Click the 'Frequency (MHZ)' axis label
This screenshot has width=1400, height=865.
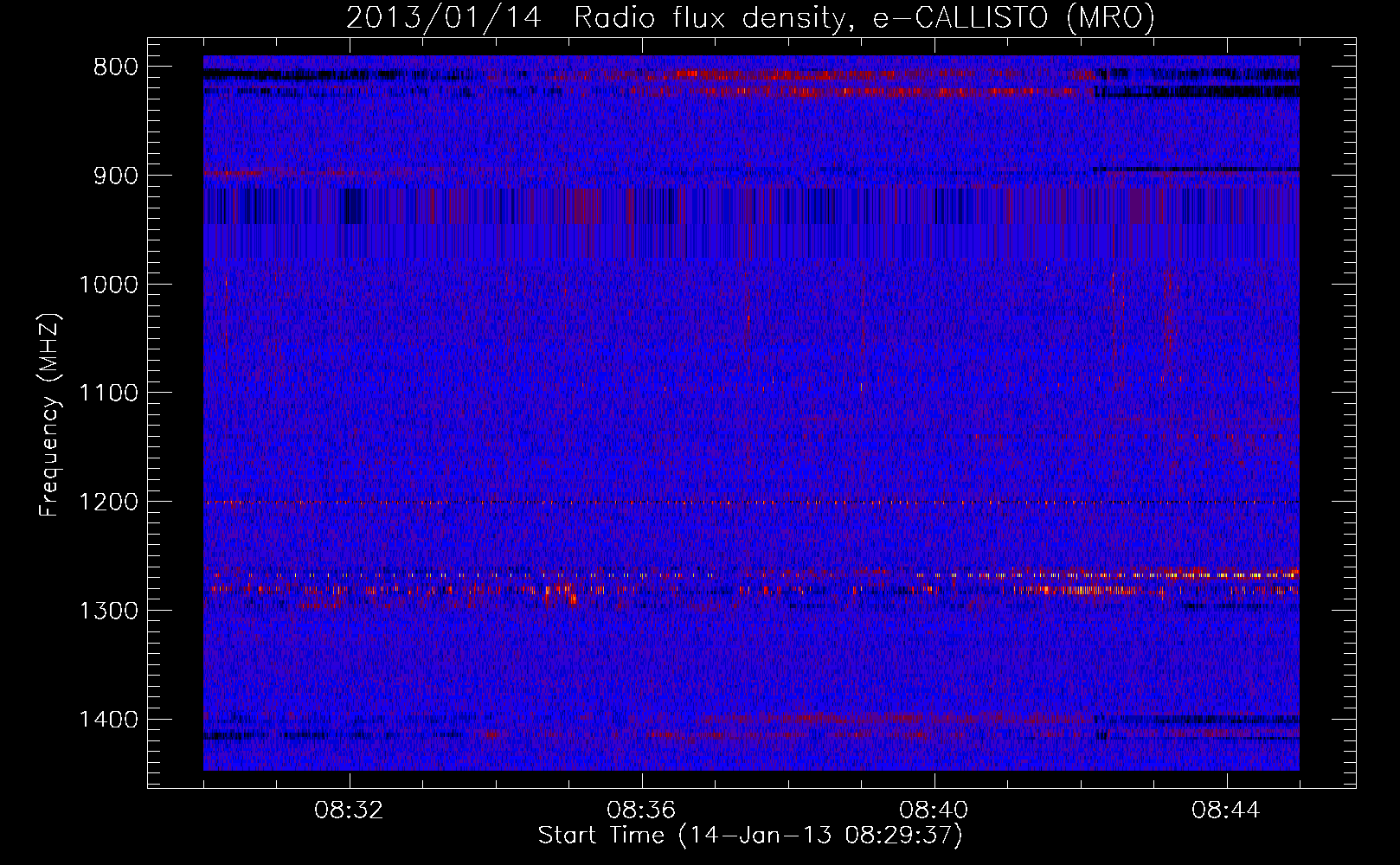pos(49,415)
